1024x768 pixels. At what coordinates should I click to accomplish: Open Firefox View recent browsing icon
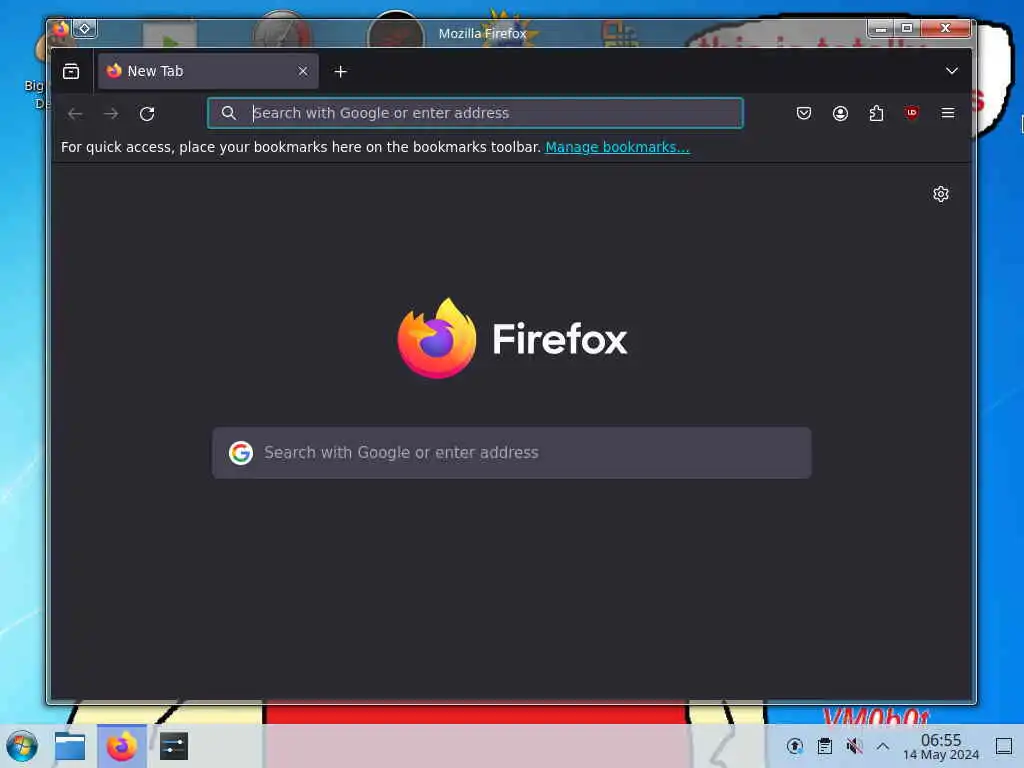point(71,71)
